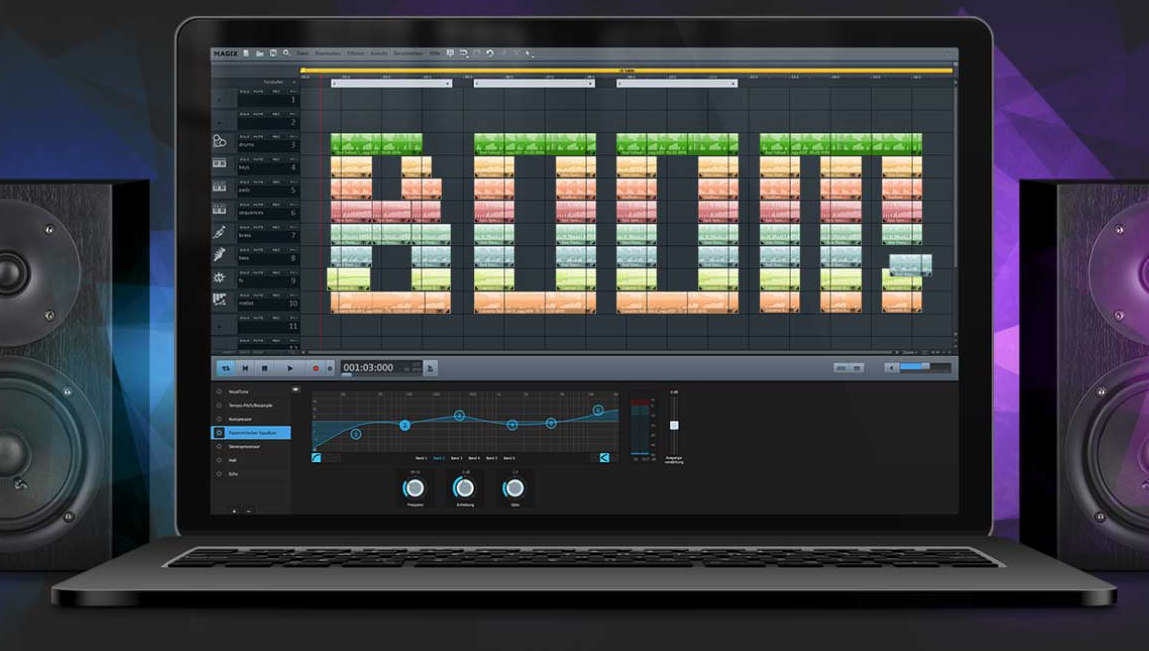Click the fx track starburst icon
Image resolution: width=1149 pixels, height=651 pixels.
219,278
